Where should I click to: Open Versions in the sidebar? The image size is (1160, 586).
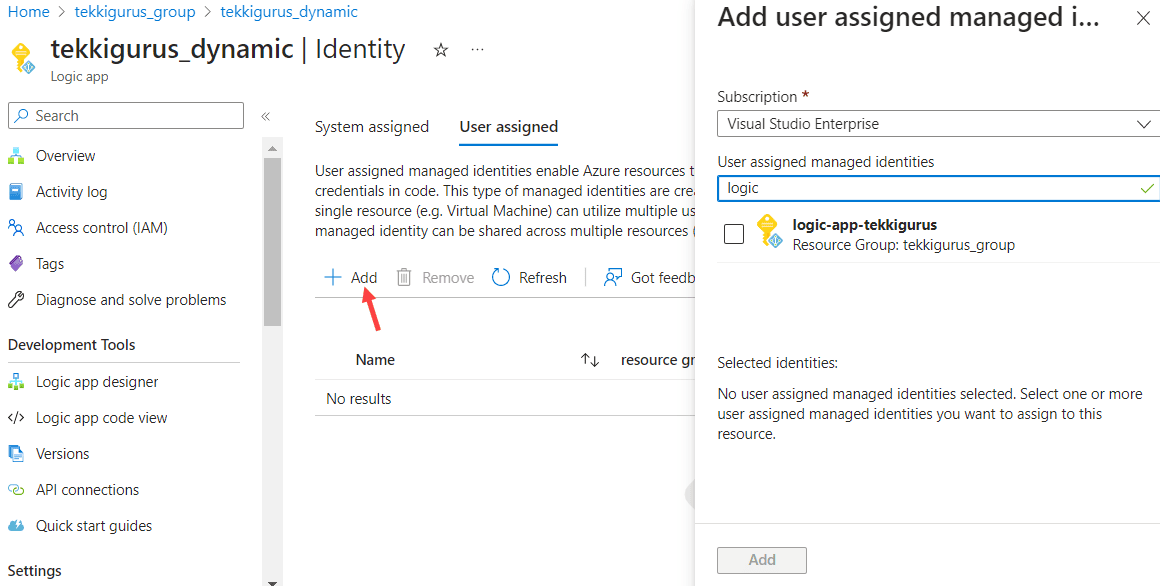click(x=62, y=454)
